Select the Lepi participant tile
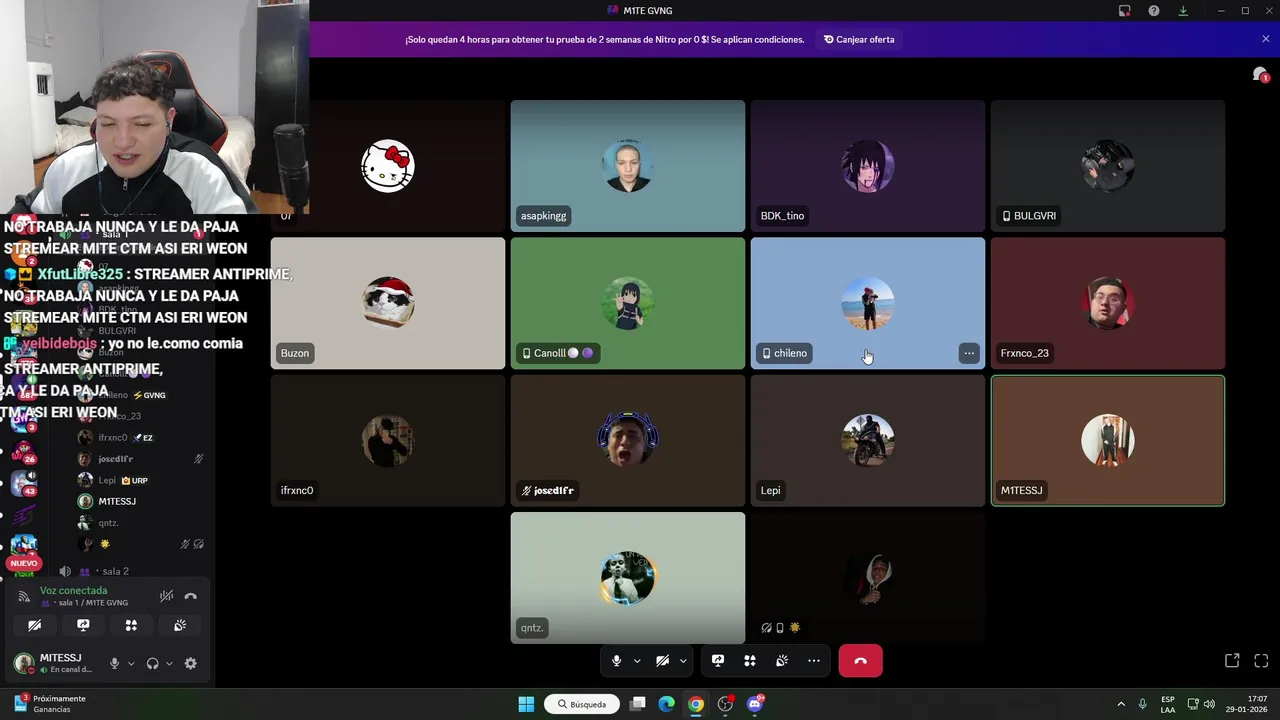The image size is (1280, 720). tap(868, 441)
